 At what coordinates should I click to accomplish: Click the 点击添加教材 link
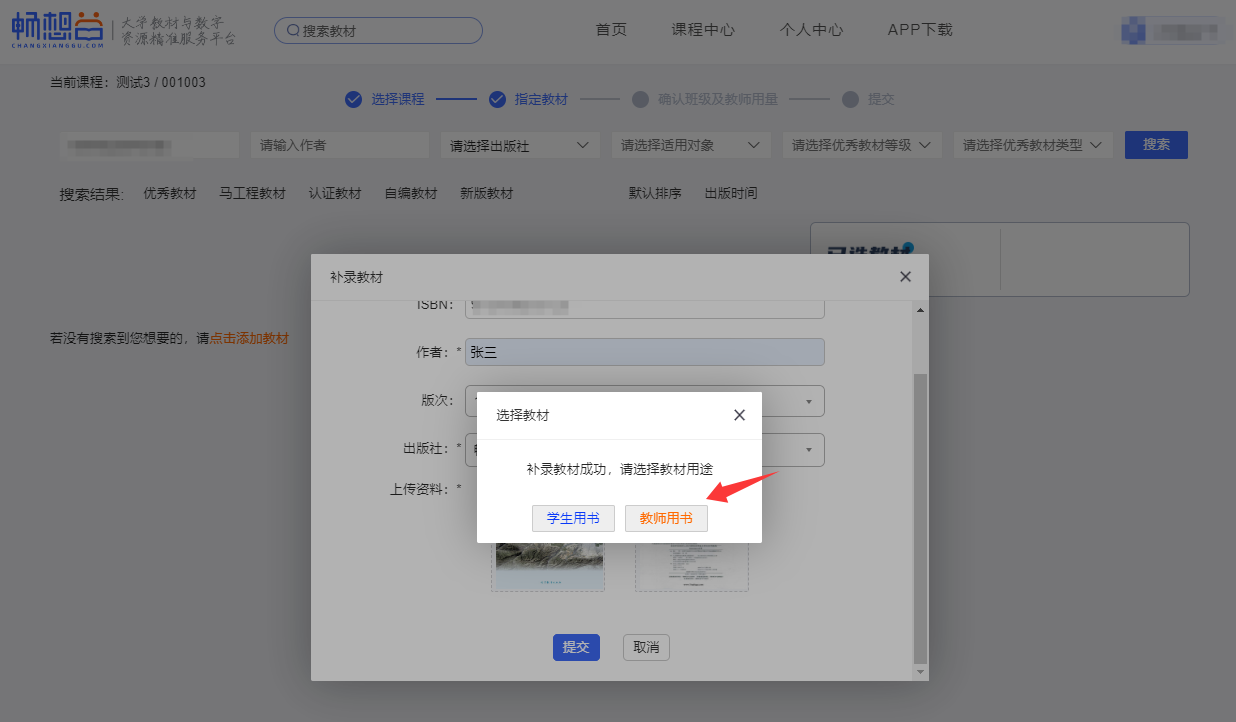click(x=249, y=339)
